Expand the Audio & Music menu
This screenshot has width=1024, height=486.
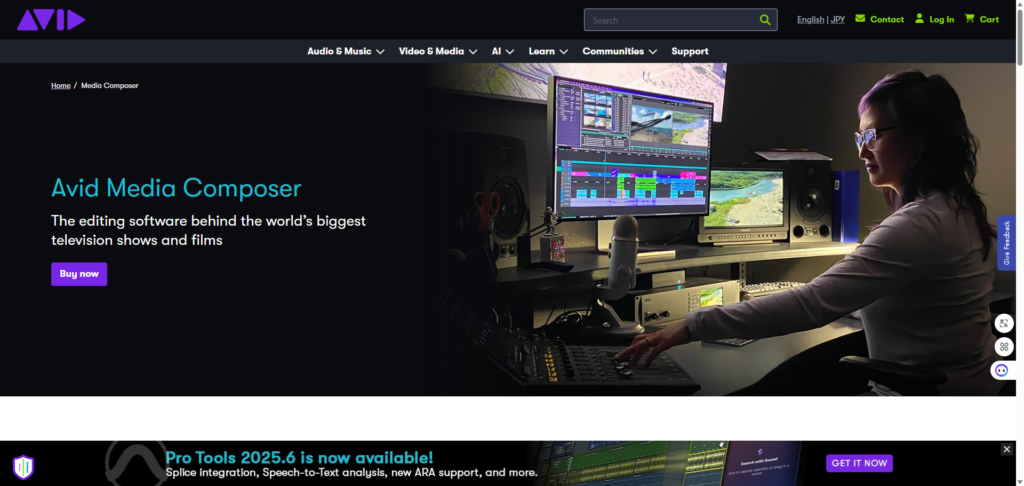(345, 51)
